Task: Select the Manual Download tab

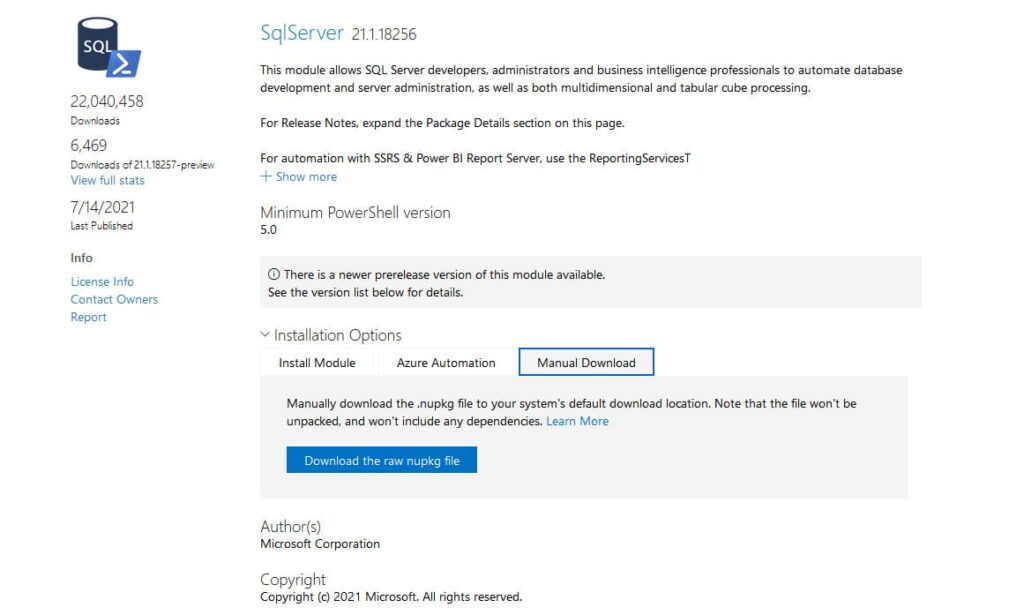Action: pos(586,363)
